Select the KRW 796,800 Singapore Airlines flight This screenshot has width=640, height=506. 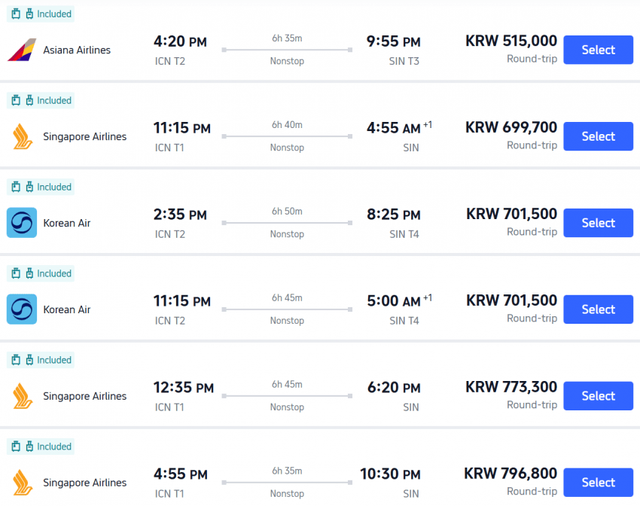tap(598, 482)
